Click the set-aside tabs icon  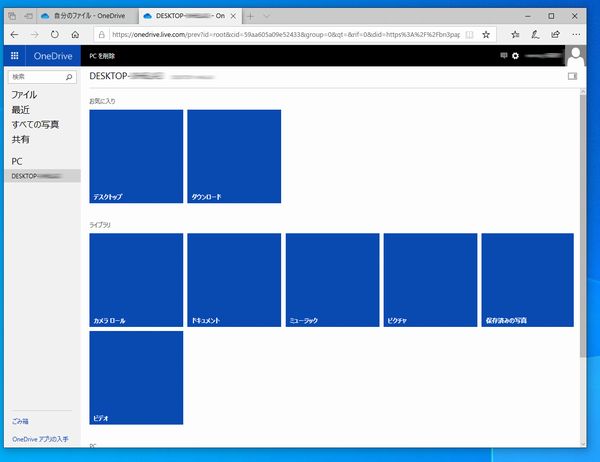tap(12, 16)
